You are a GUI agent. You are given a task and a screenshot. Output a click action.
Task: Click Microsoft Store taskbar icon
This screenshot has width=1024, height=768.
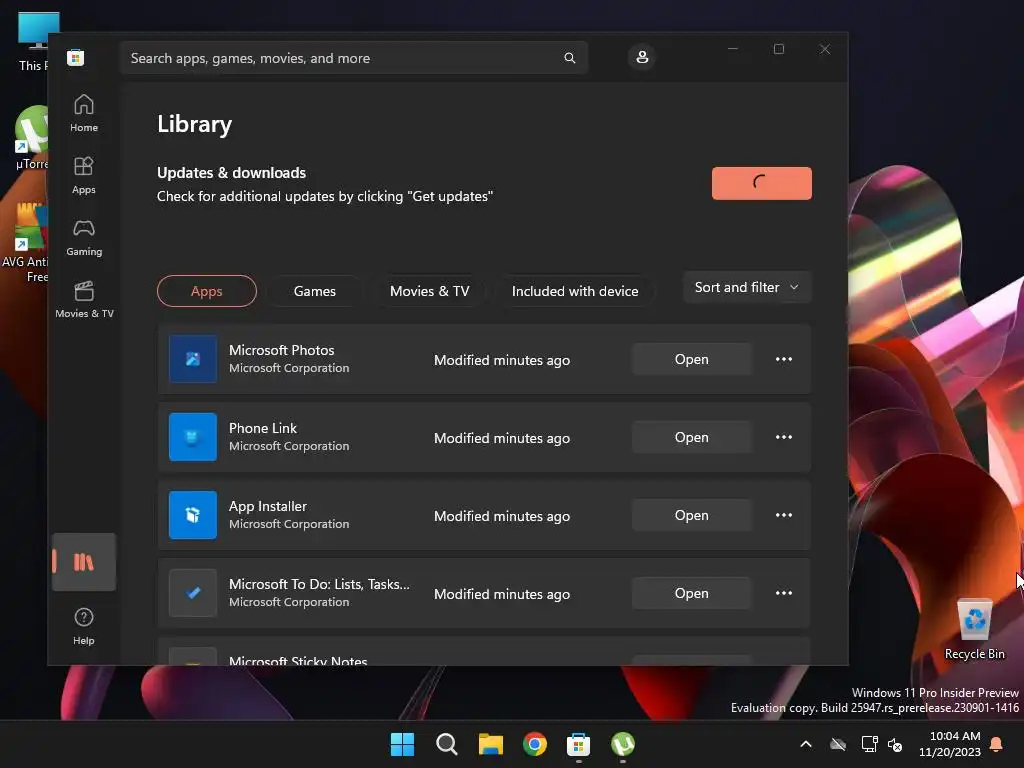[x=579, y=744]
